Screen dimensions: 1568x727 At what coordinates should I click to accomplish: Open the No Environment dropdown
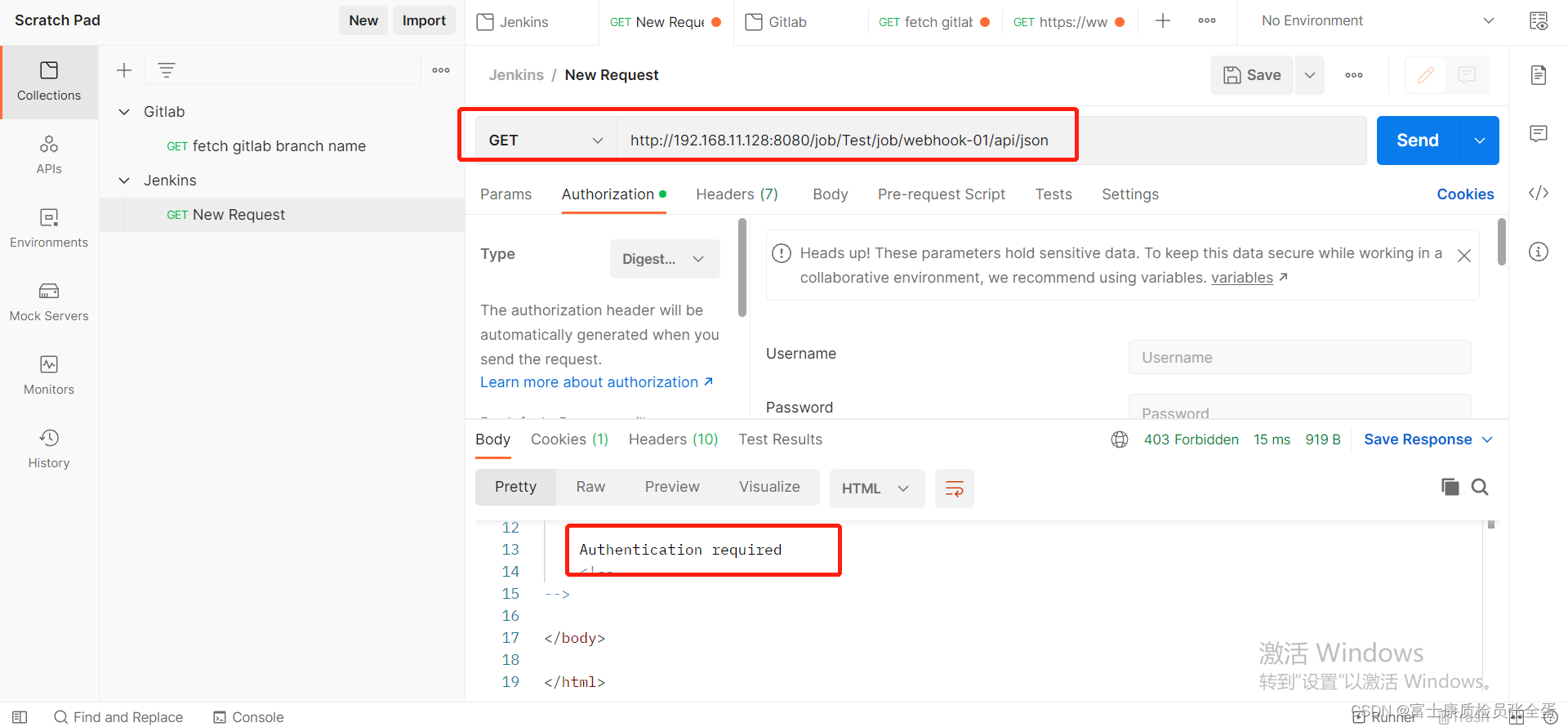1377,21
